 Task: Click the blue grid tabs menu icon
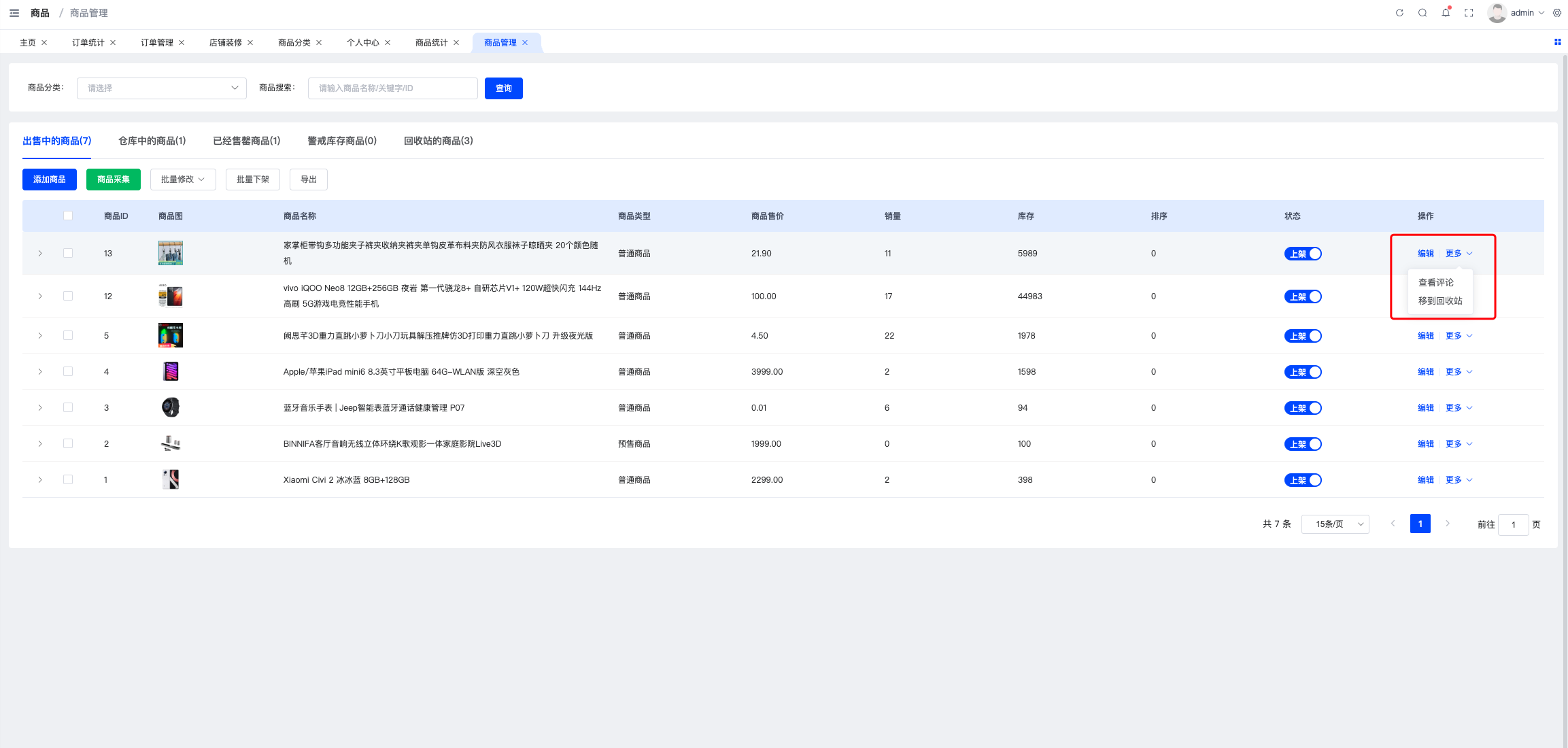pyautogui.click(x=1557, y=42)
